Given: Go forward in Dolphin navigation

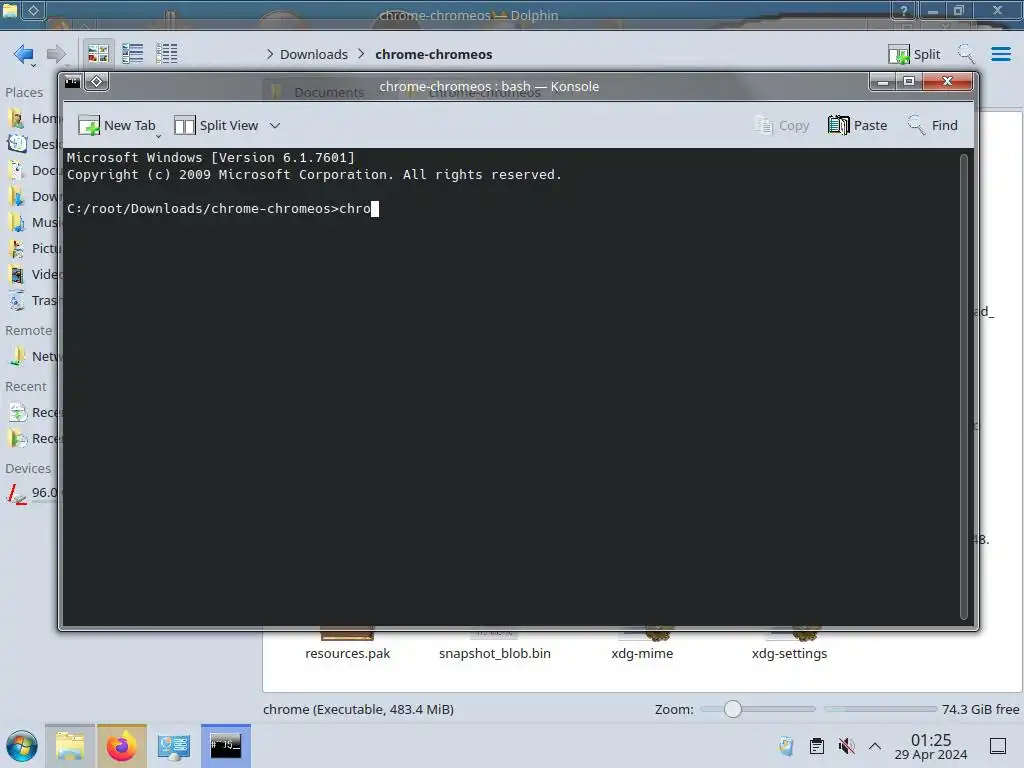Looking at the screenshot, I should point(57,54).
